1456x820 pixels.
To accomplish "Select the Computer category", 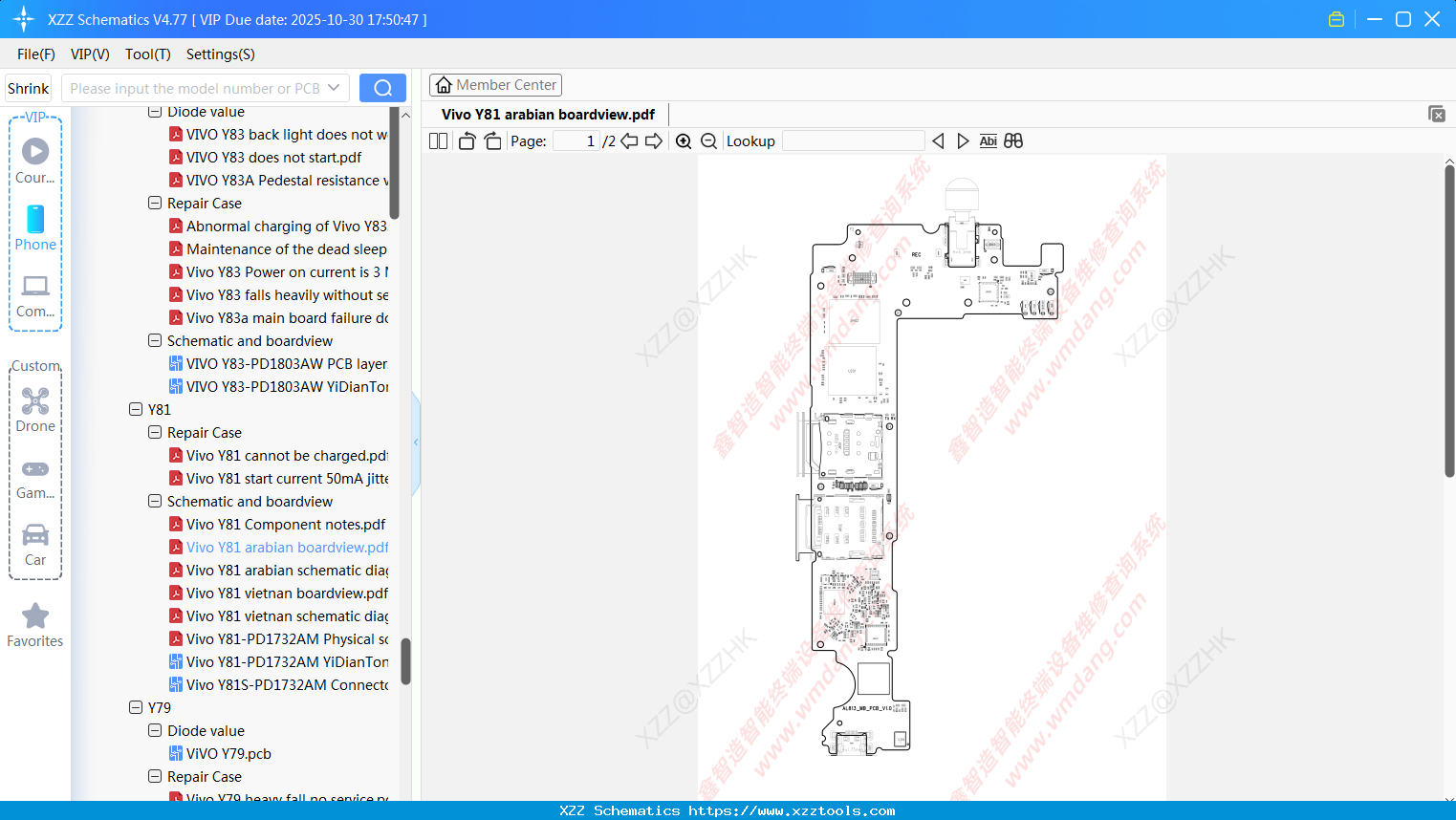I will (x=35, y=295).
